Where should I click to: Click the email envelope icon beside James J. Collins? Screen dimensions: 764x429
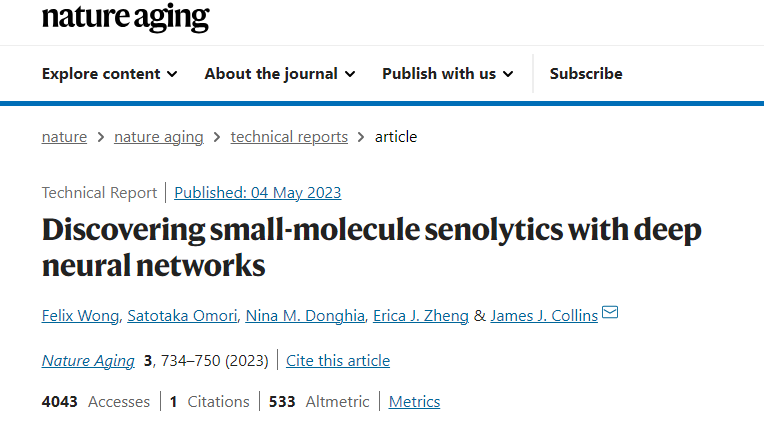click(610, 314)
